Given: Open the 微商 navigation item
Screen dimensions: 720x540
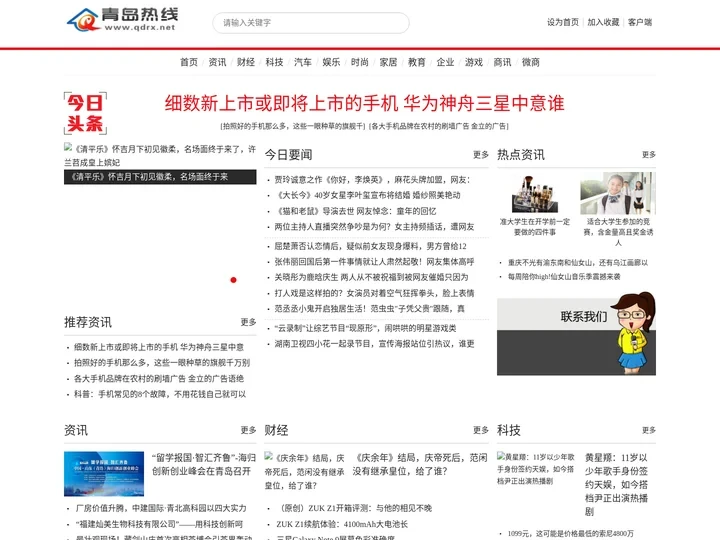Looking at the screenshot, I should point(530,62).
